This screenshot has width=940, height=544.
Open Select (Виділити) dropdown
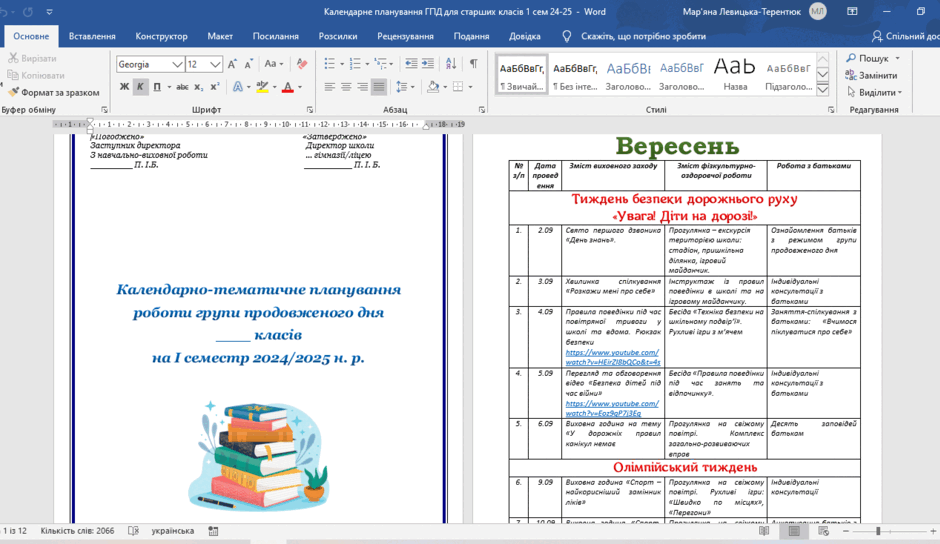[x=874, y=92]
